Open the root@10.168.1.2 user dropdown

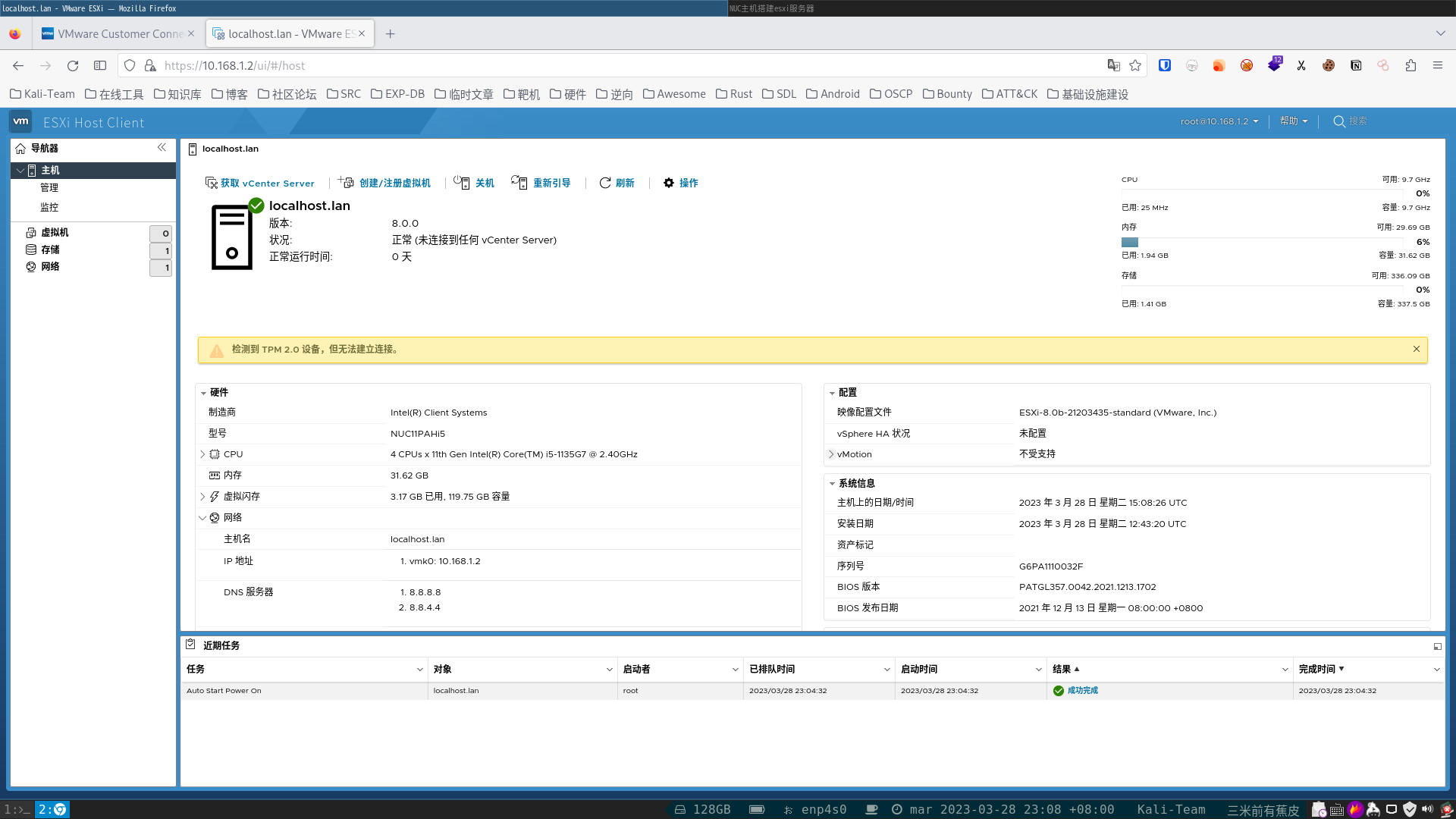click(x=1219, y=121)
